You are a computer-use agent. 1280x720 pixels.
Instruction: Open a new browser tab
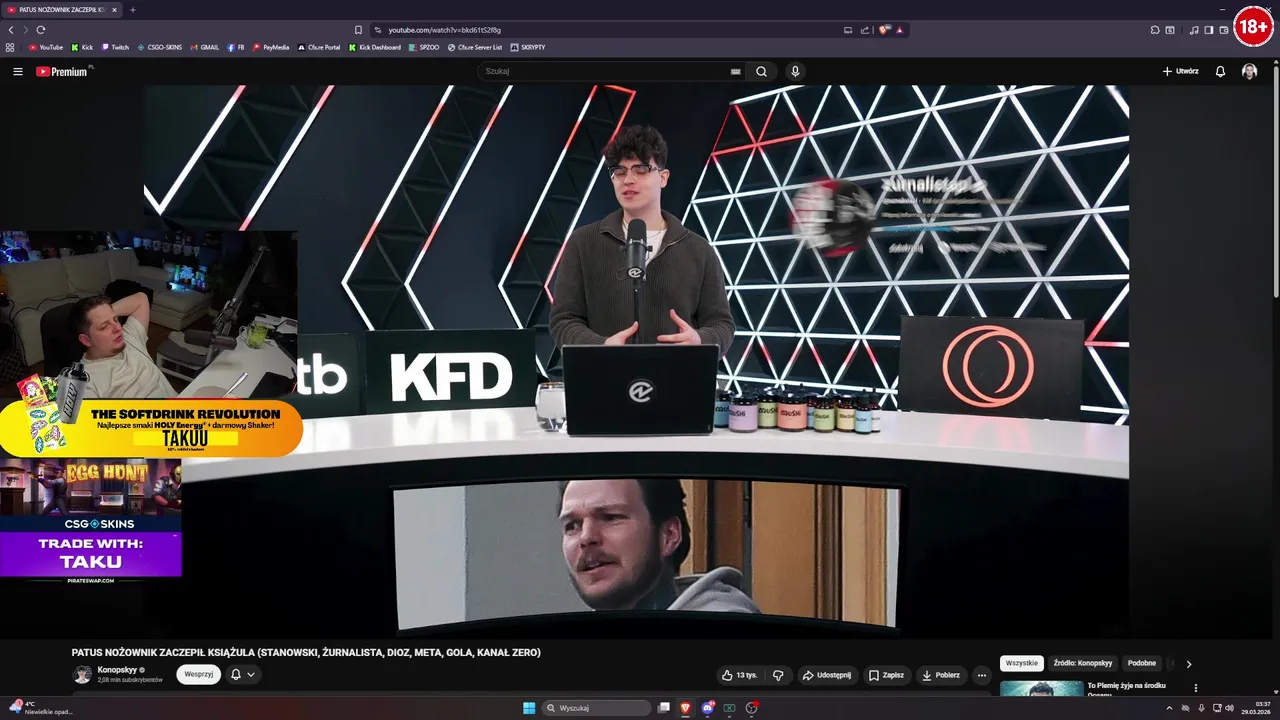[x=132, y=10]
